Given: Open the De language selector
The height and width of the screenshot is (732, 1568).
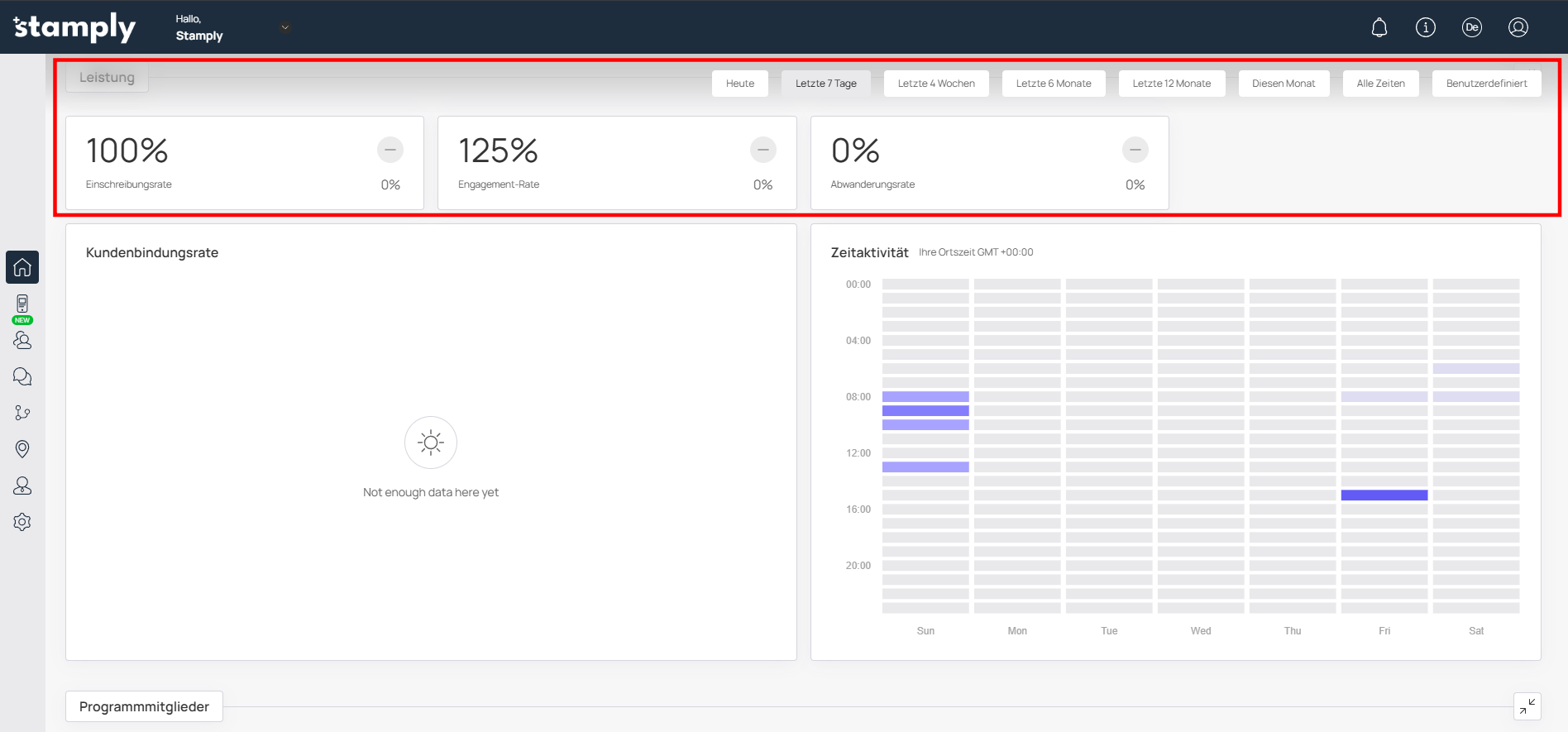Looking at the screenshot, I should pyautogui.click(x=1471, y=27).
